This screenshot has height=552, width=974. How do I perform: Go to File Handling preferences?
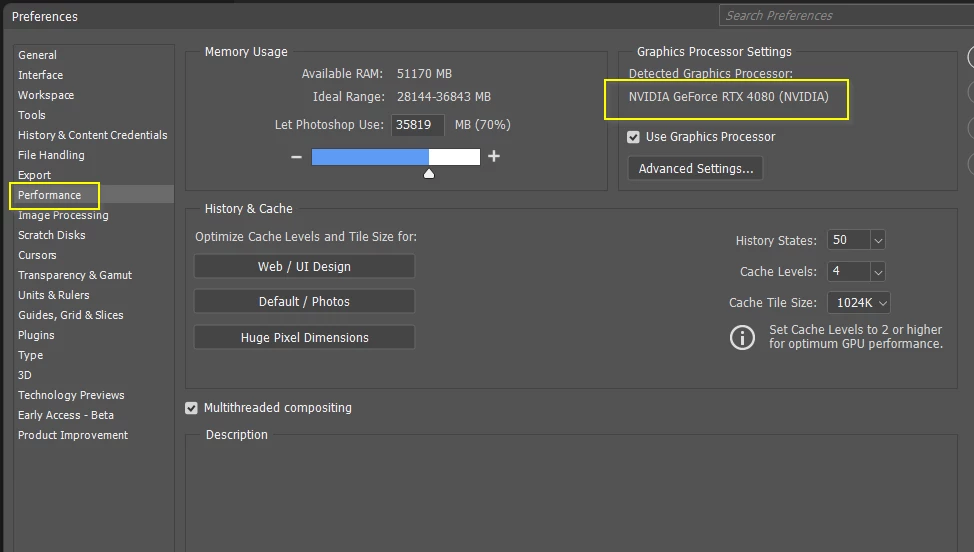tap(51, 155)
